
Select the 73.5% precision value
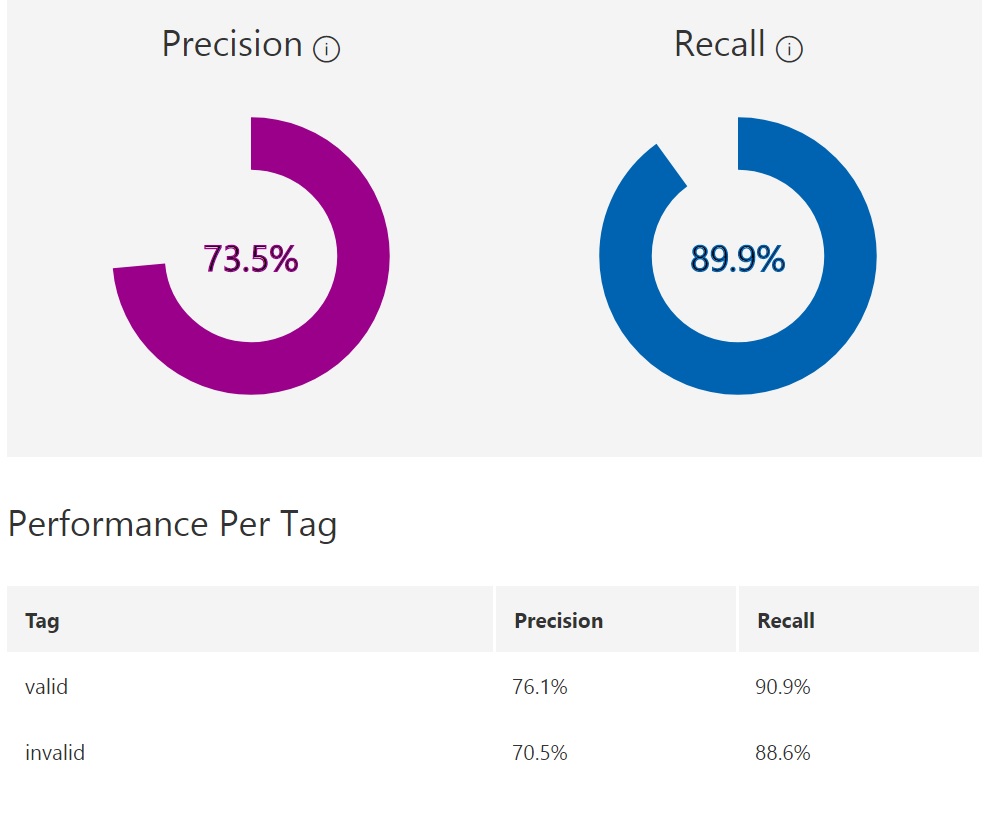tap(250, 259)
